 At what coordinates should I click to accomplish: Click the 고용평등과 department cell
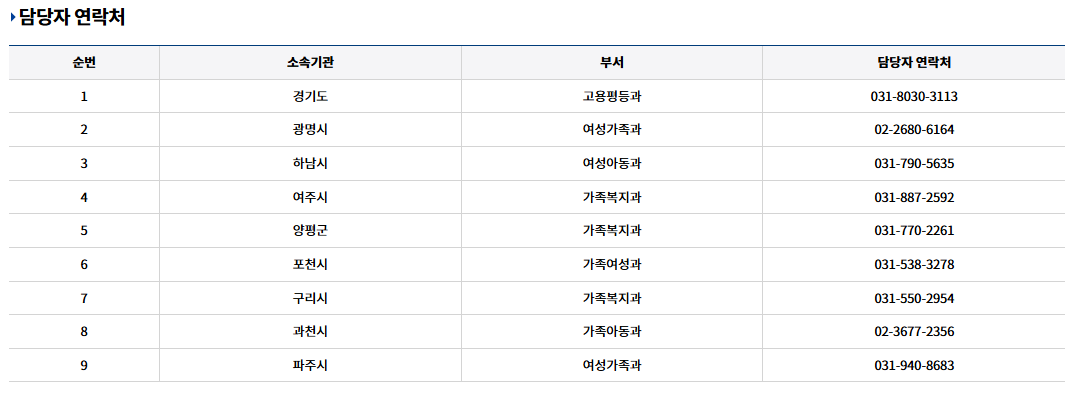point(611,97)
